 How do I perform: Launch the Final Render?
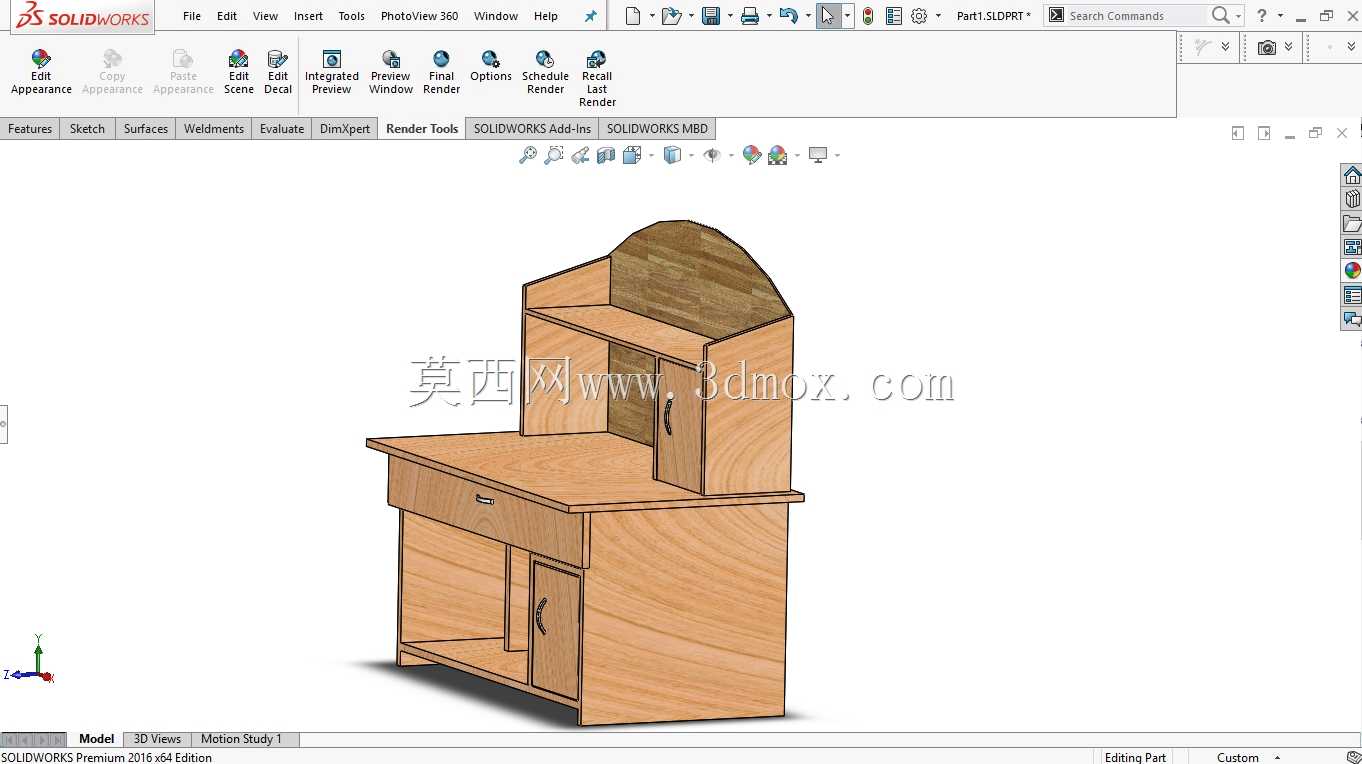[x=441, y=72]
